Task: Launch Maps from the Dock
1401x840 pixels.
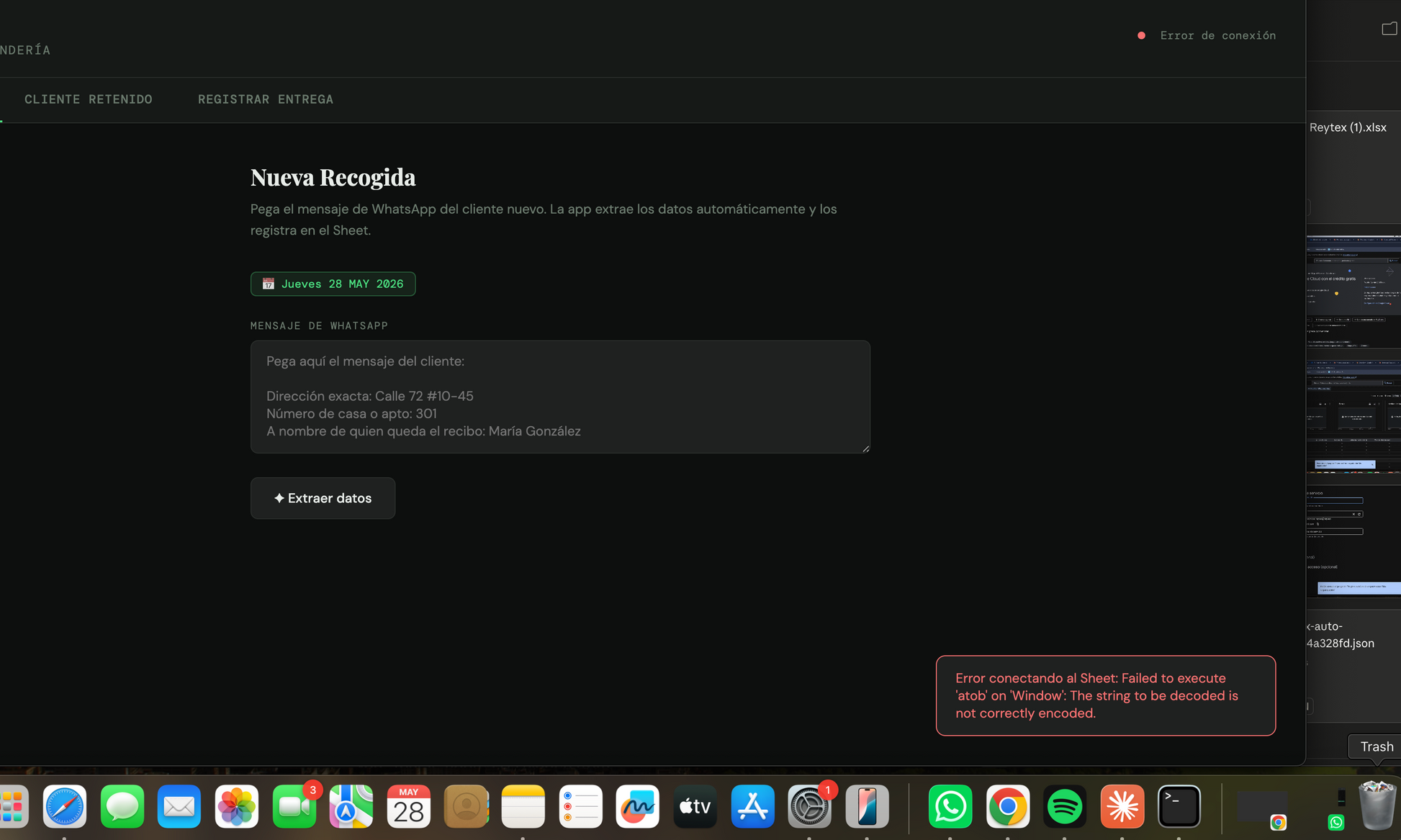Action: [x=351, y=806]
